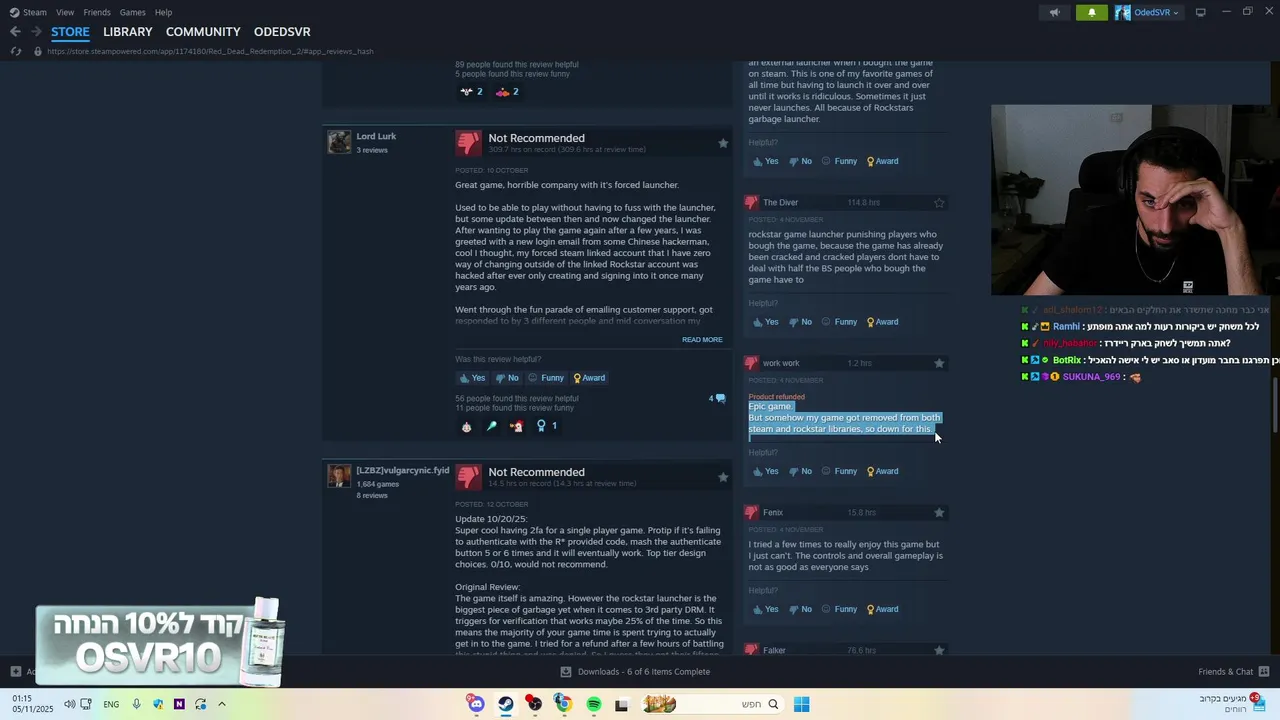Toggle the star on work work's review

pyautogui.click(x=939, y=363)
